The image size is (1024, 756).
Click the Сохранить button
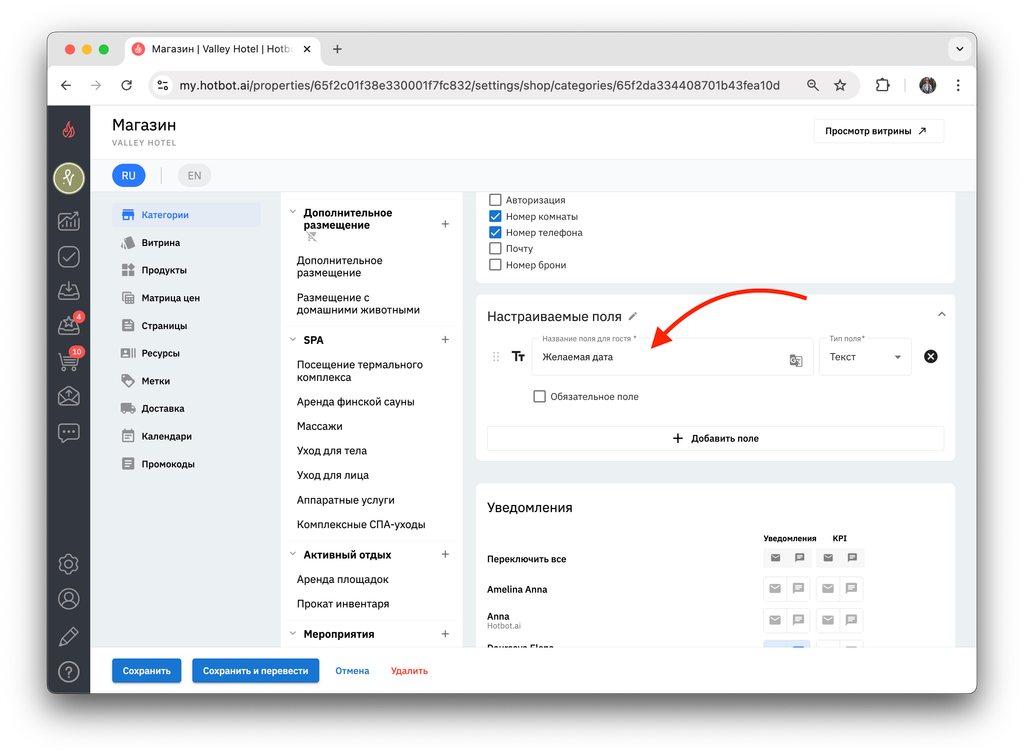click(x=146, y=670)
